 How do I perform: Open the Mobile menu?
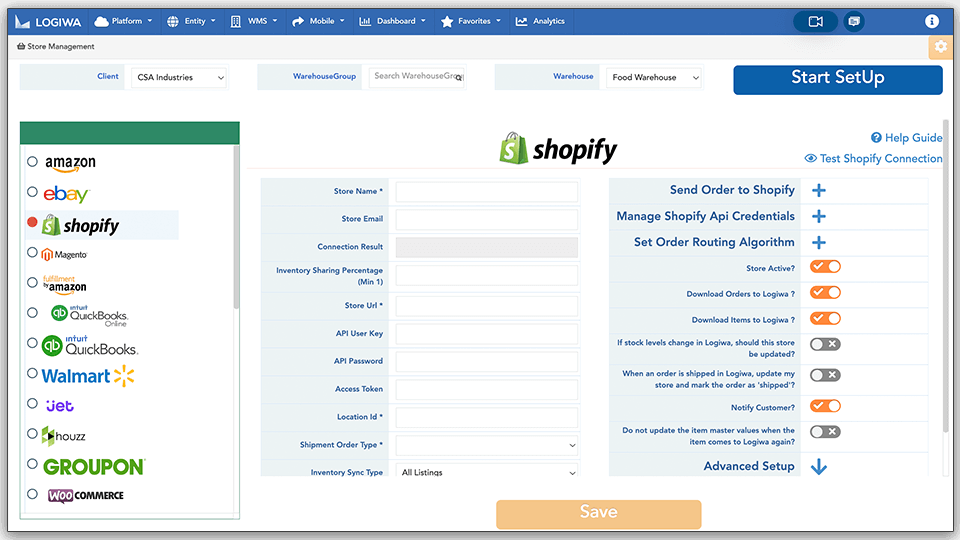pos(318,21)
